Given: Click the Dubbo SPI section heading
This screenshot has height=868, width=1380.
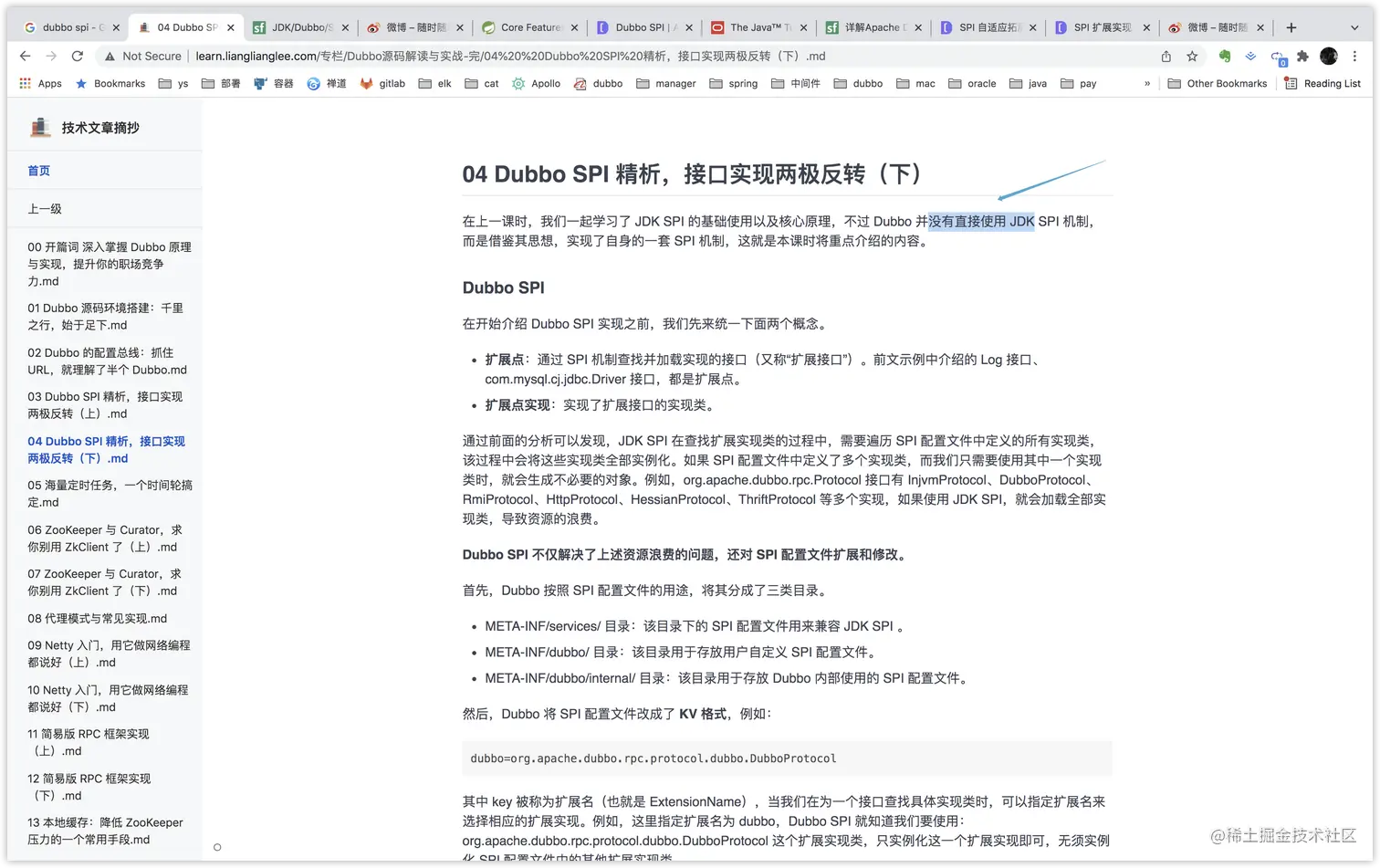Looking at the screenshot, I should (504, 288).
